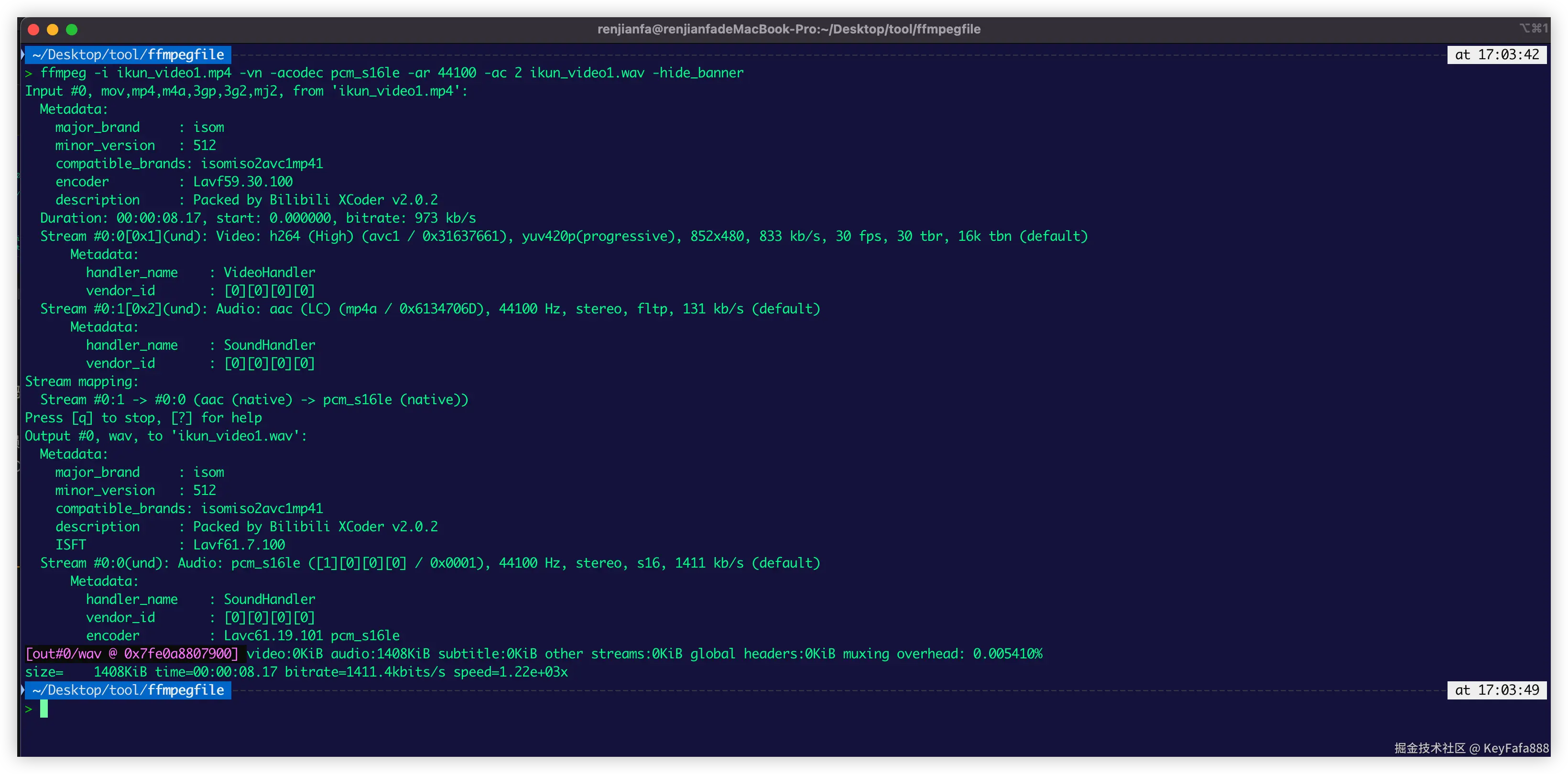Click the pink out#0/wav log tag

tap(132, 654)
